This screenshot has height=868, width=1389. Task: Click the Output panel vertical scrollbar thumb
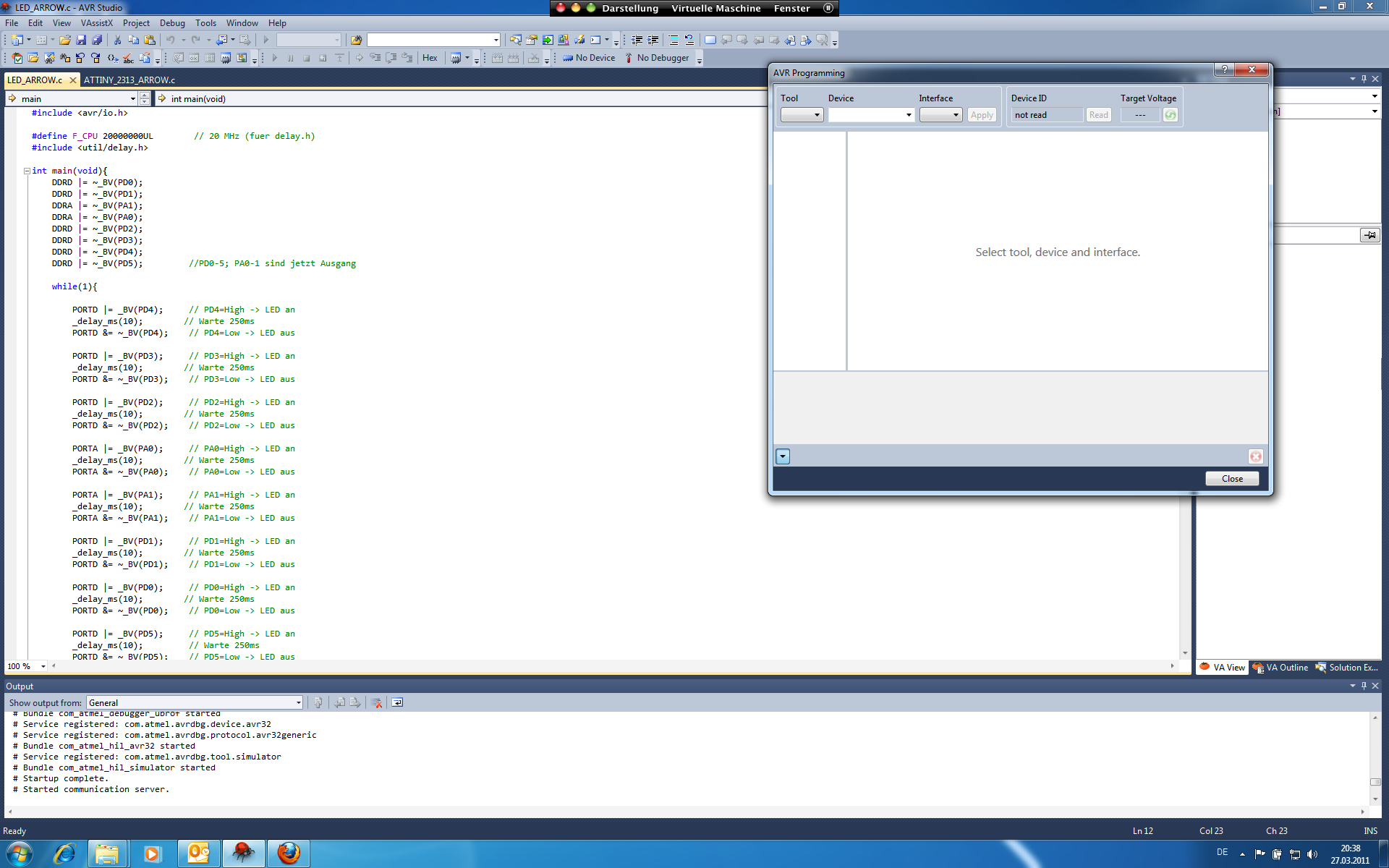[1375, 782]
